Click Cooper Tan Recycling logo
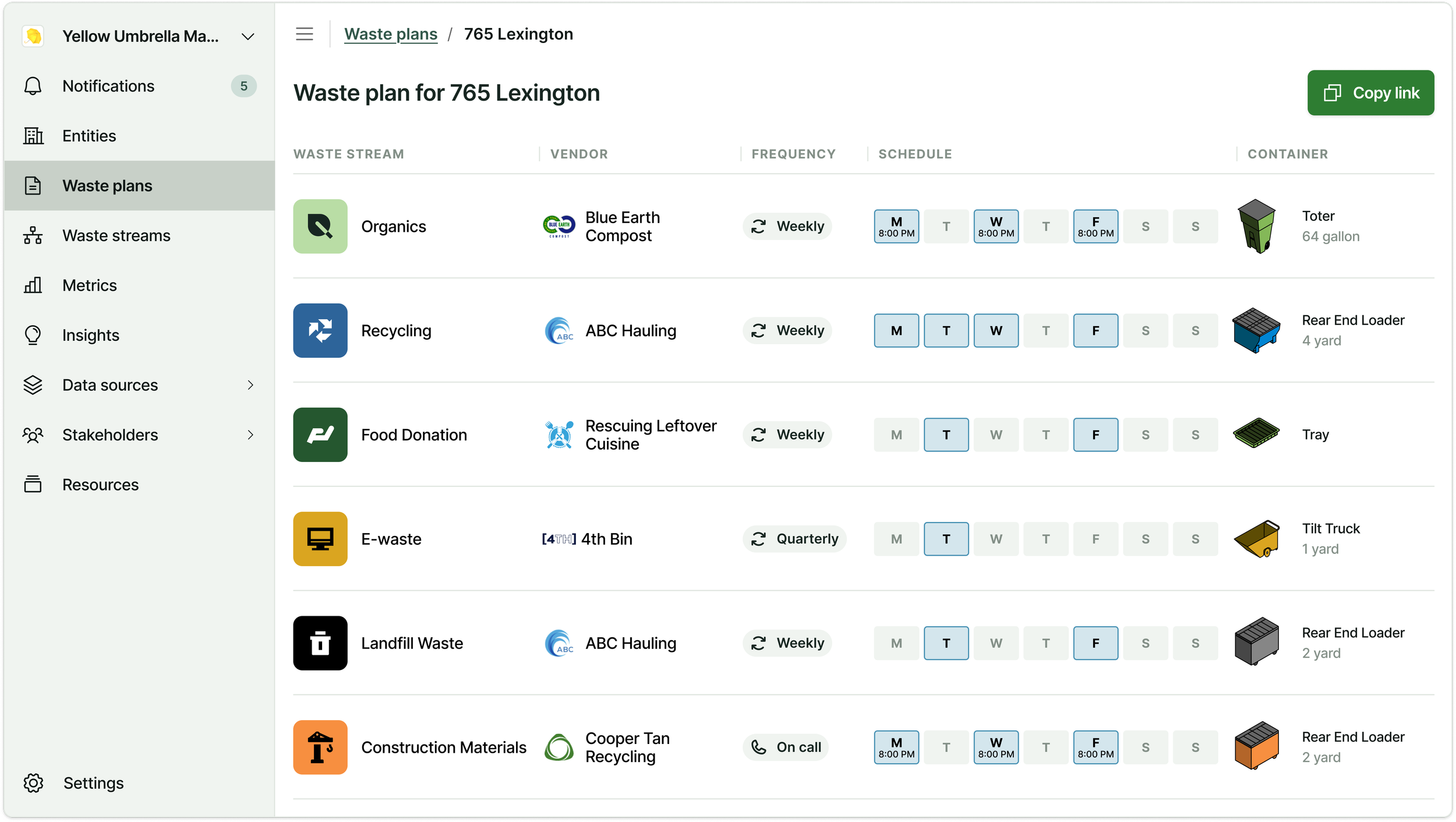Image resolution: width=1456 pixels, height=822 pixels. (x=559, y=747)
